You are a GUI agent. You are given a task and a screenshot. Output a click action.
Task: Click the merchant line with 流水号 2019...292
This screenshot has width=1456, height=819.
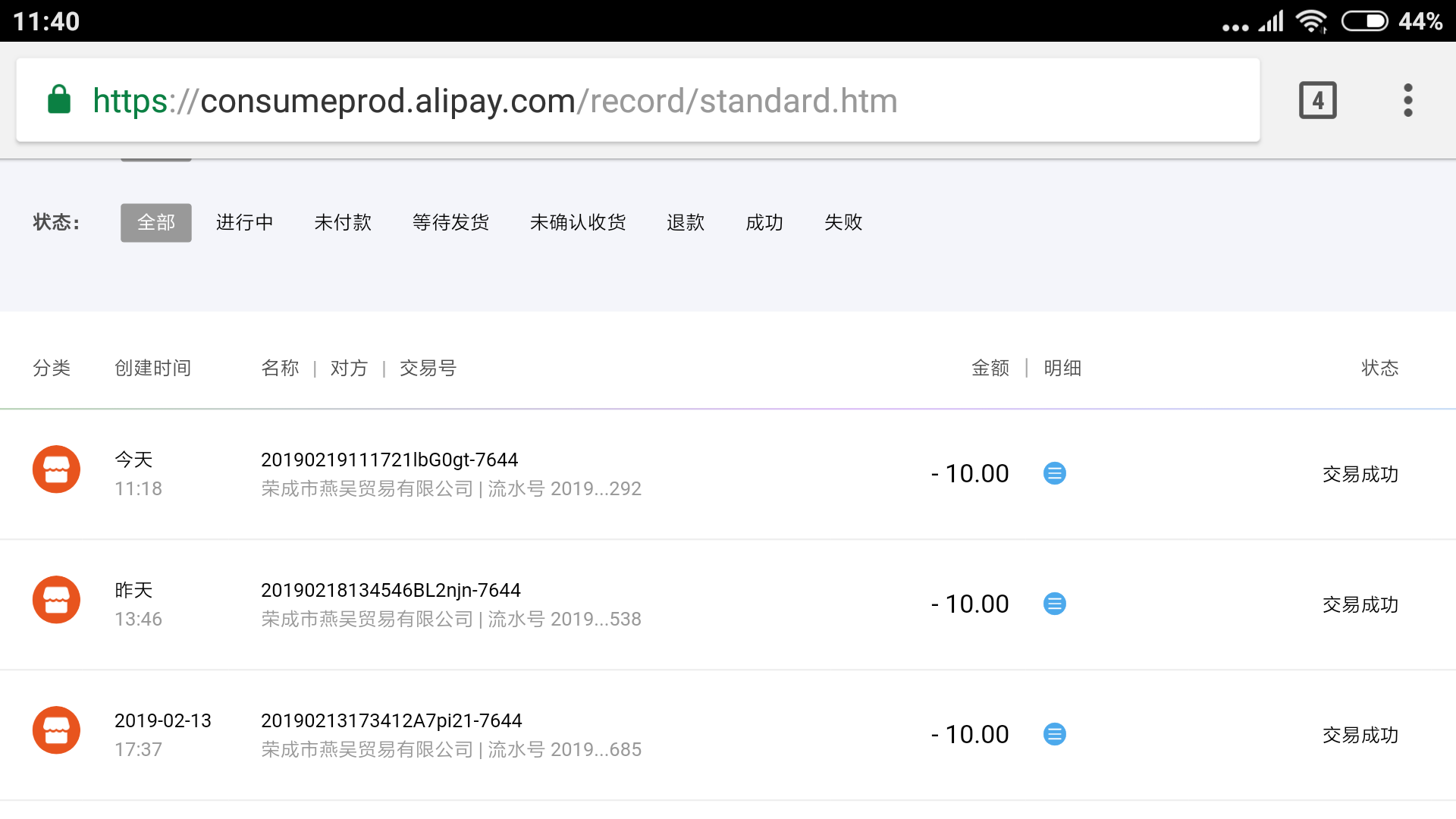(x=451, y=488)
